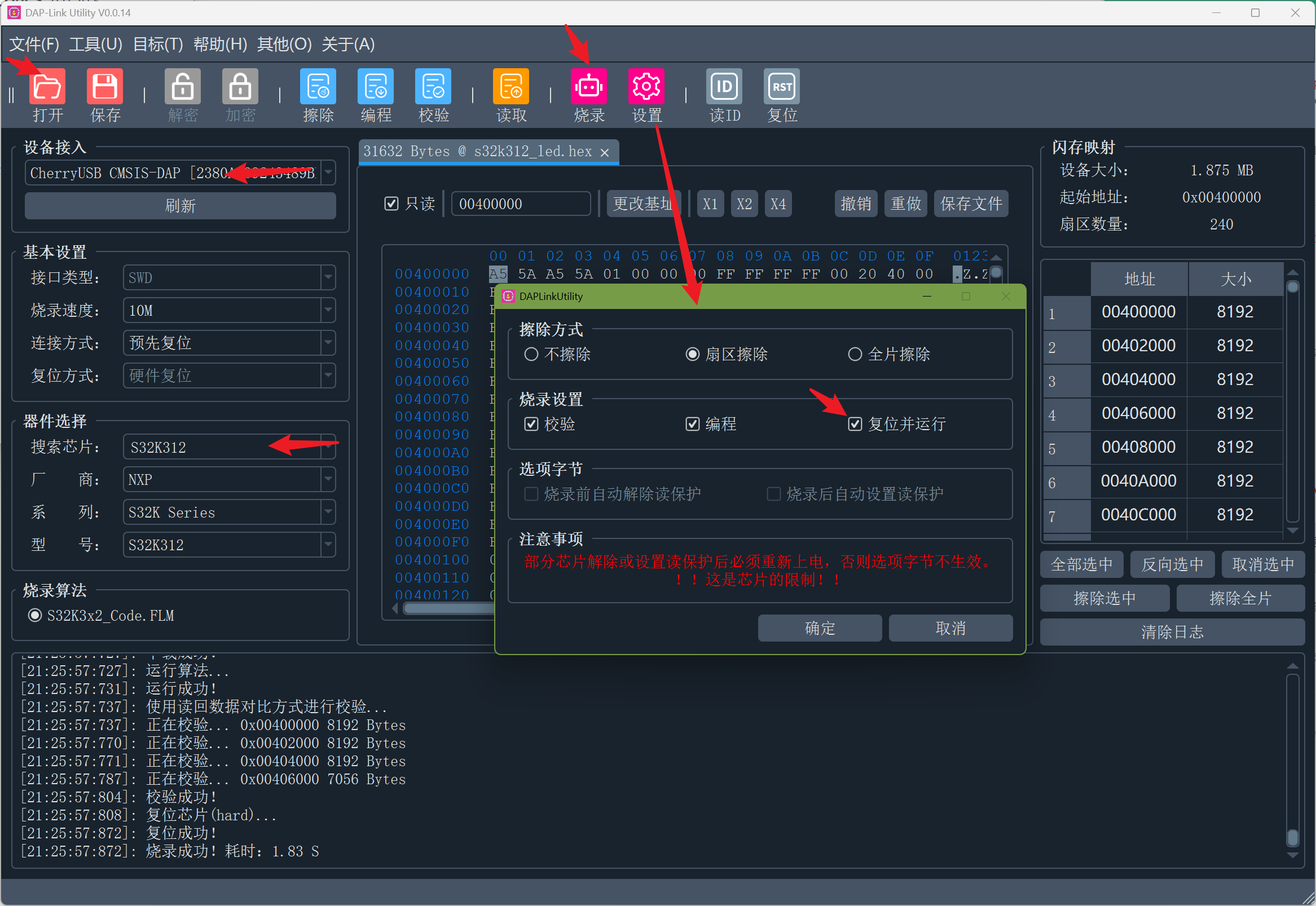Image resolution: width=1316 pixels, height=906 pixels.
Task: Click the 擦除 erase toolbar icon
Action: 318,87
